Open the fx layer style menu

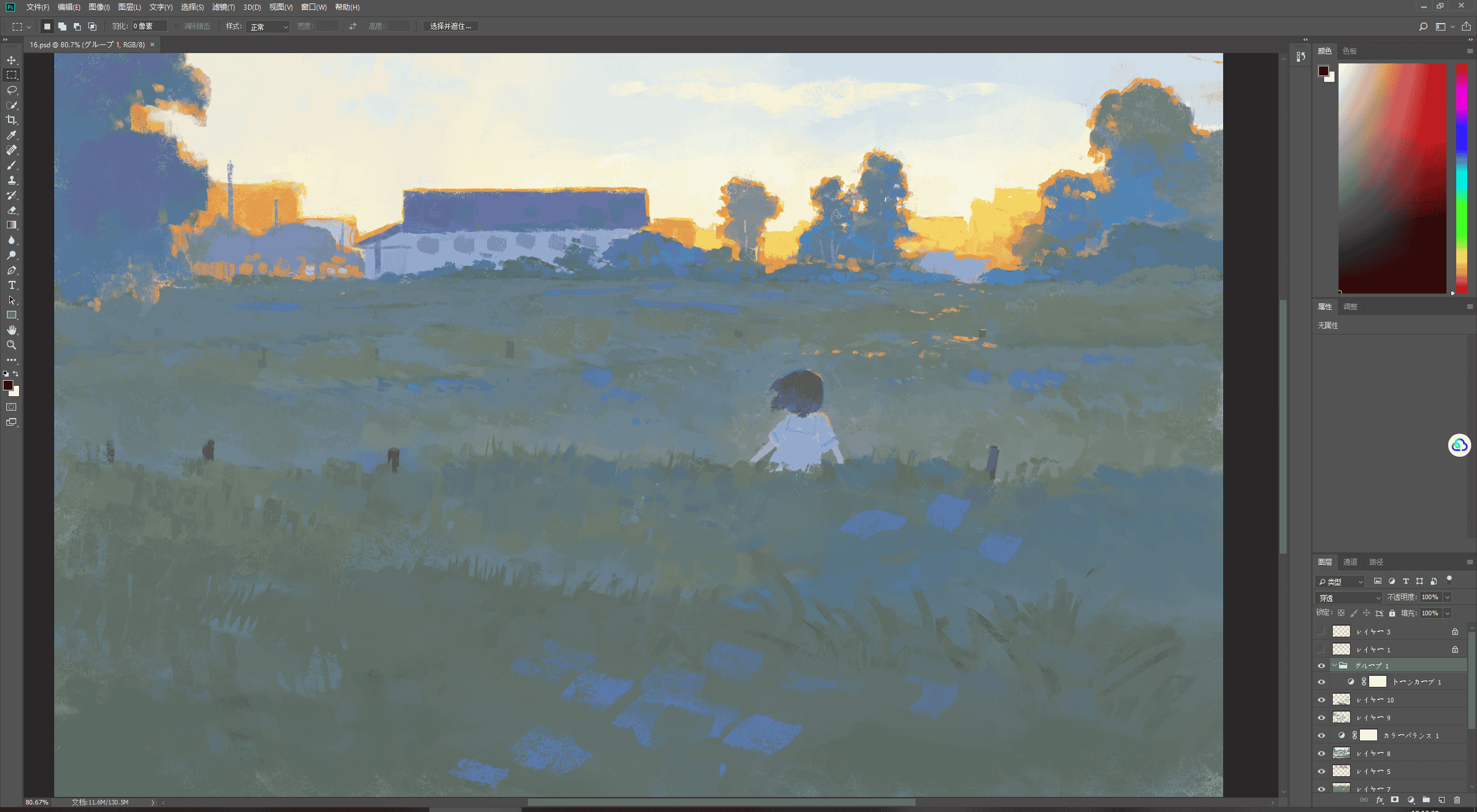[1379, 800]
